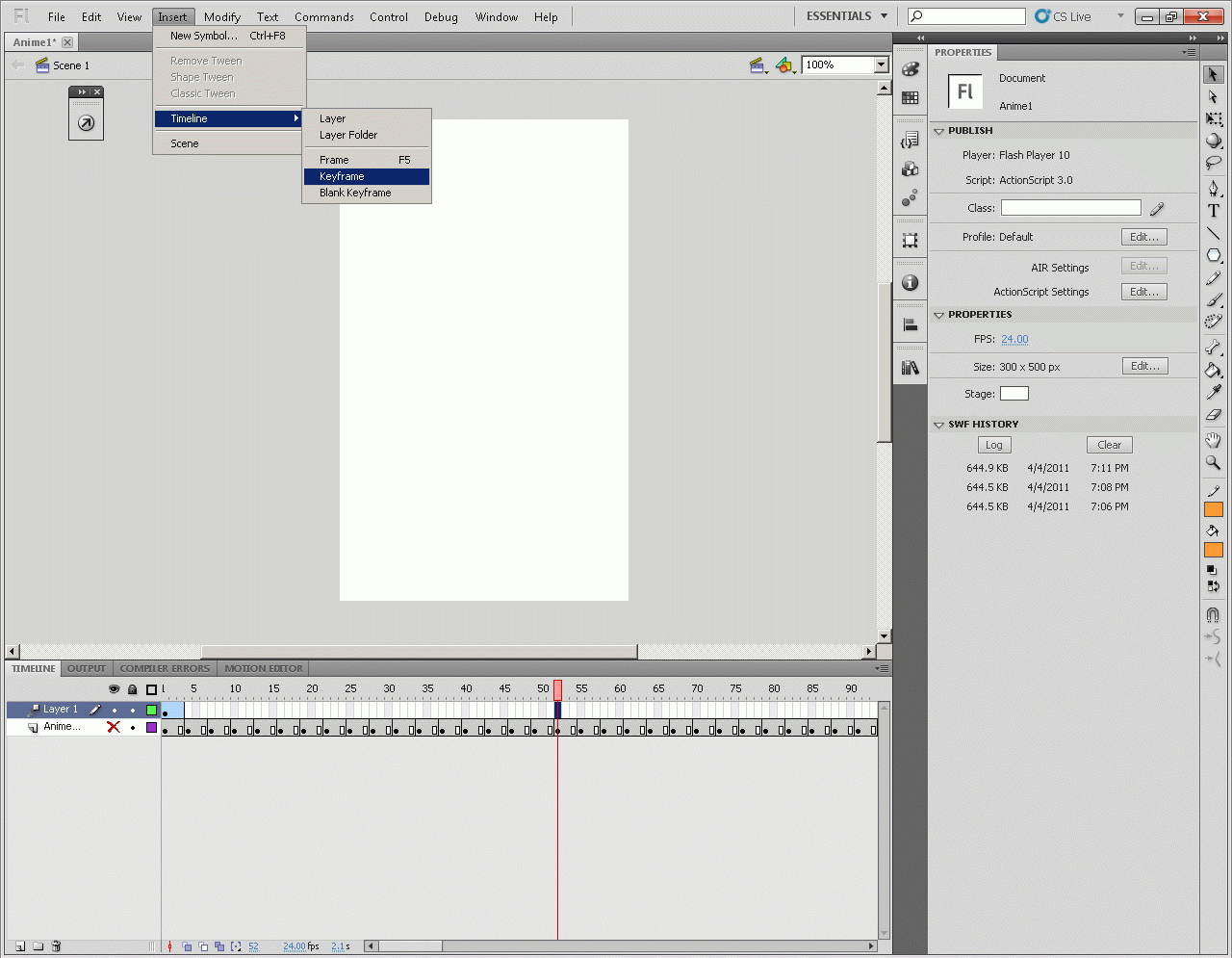The width and height of the screenshot is (1232, 958).
Task: Open the Color panel palette icon
Action: 910,69
